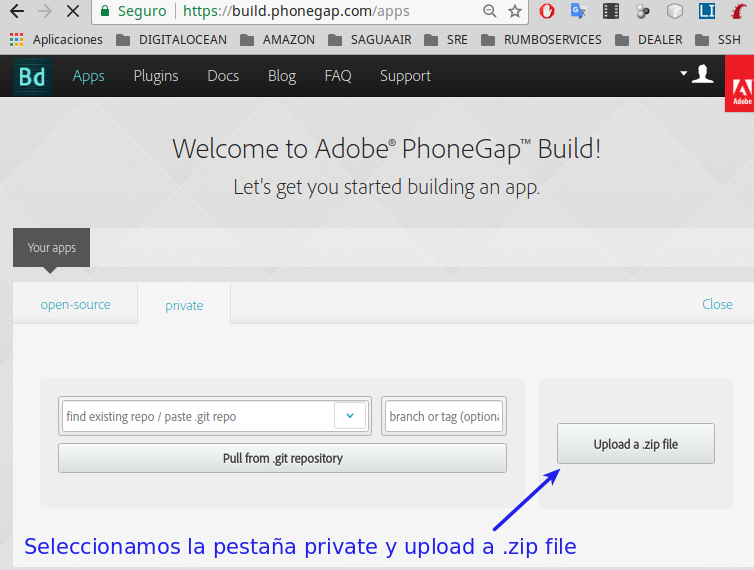Screen dimensions: 754x570
Task: Open the Plugins navigation item
Action: point(156,76)
